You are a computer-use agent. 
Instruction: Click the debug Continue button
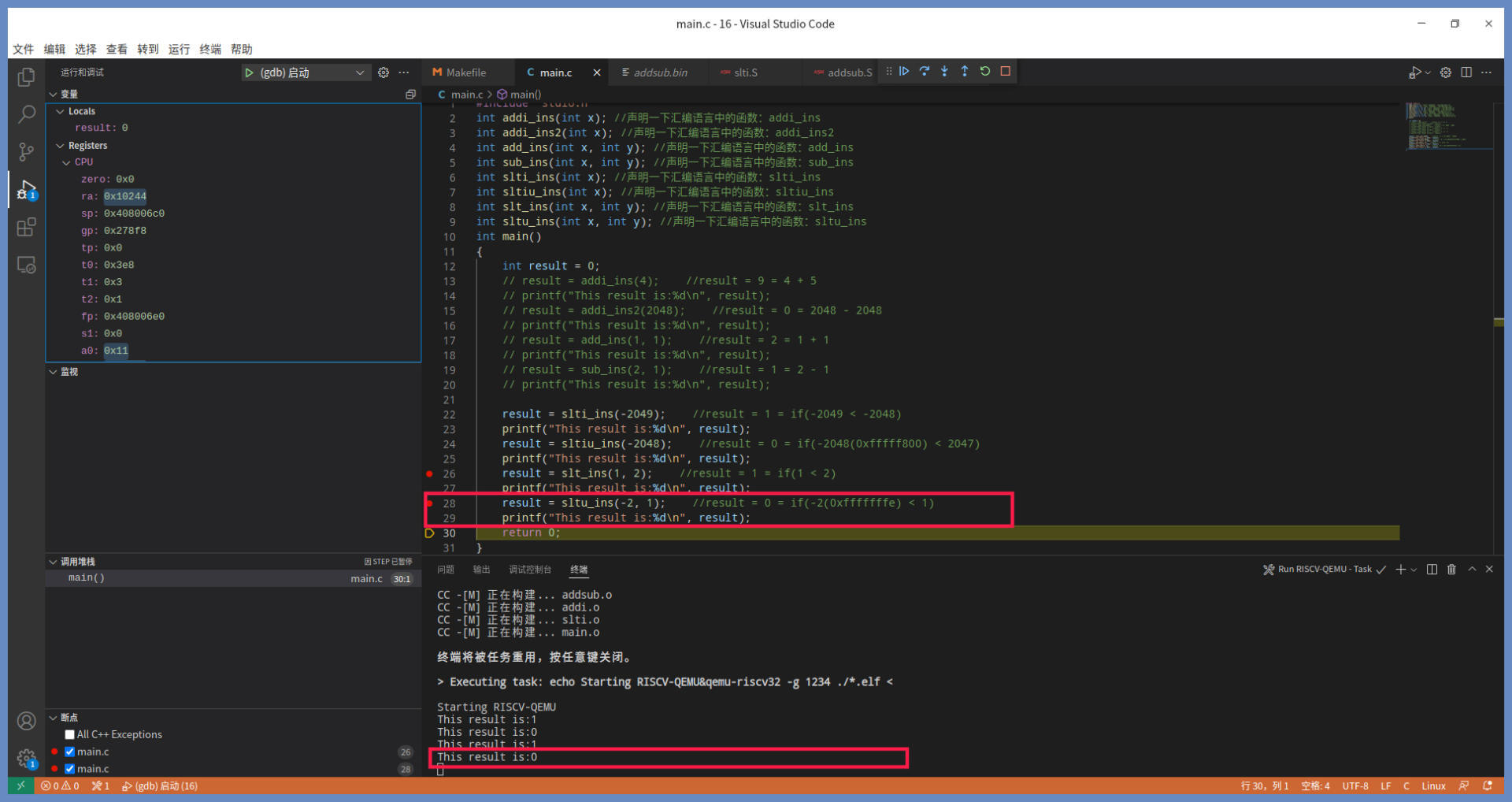pos(904,72)
